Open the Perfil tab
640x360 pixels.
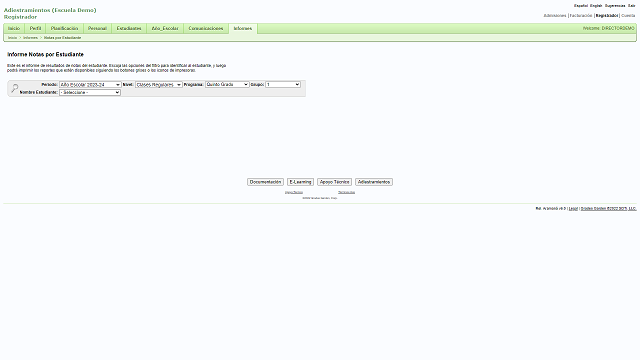[x=36, y=28]
